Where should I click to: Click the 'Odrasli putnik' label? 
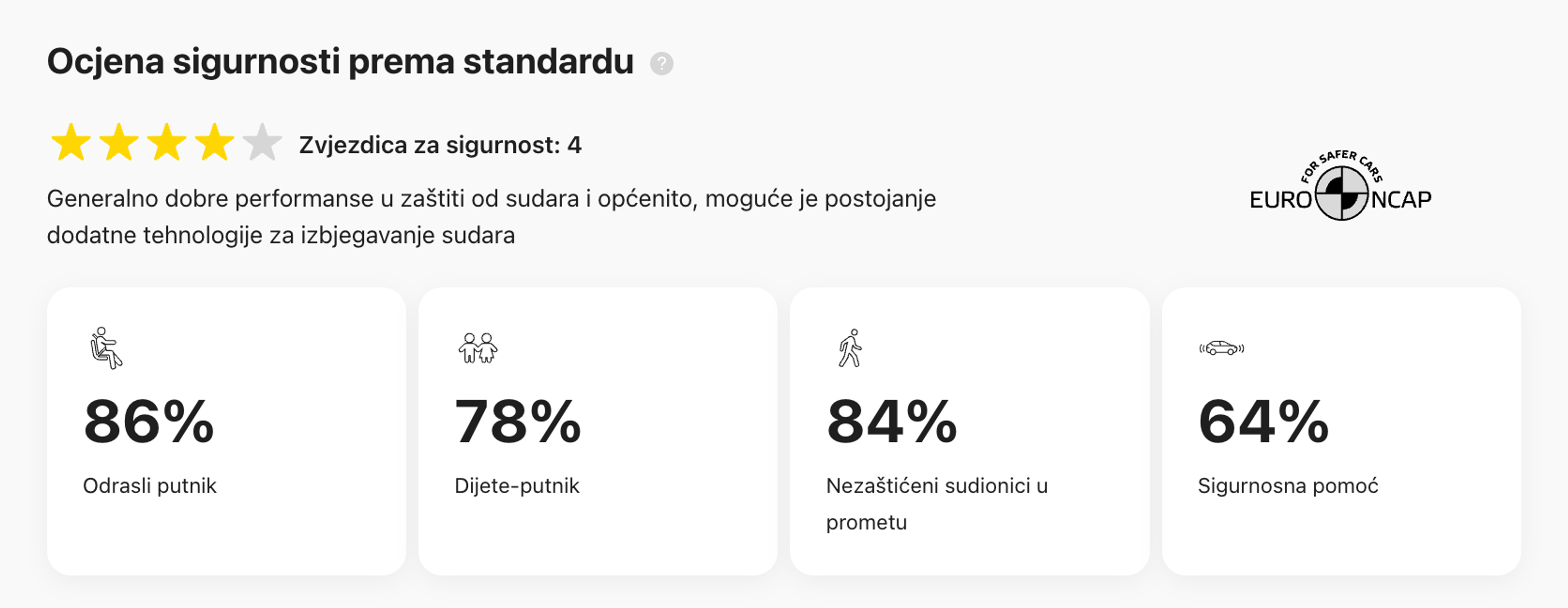pos(150,485)
